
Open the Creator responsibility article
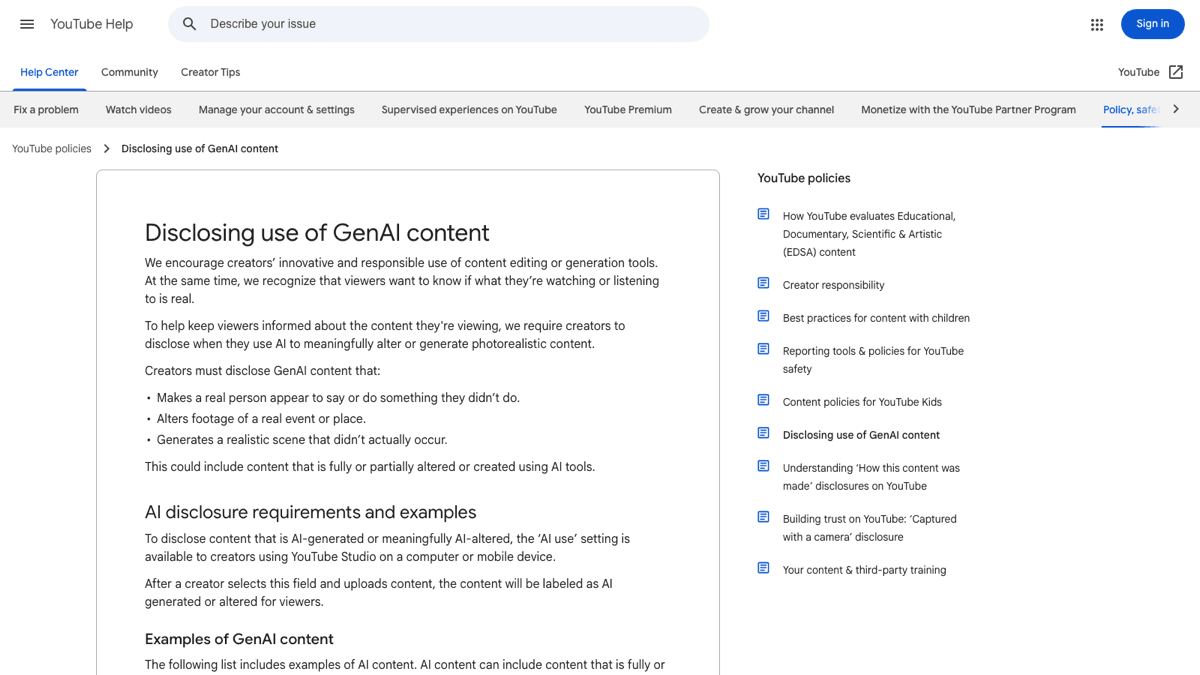tap(834, 285)
